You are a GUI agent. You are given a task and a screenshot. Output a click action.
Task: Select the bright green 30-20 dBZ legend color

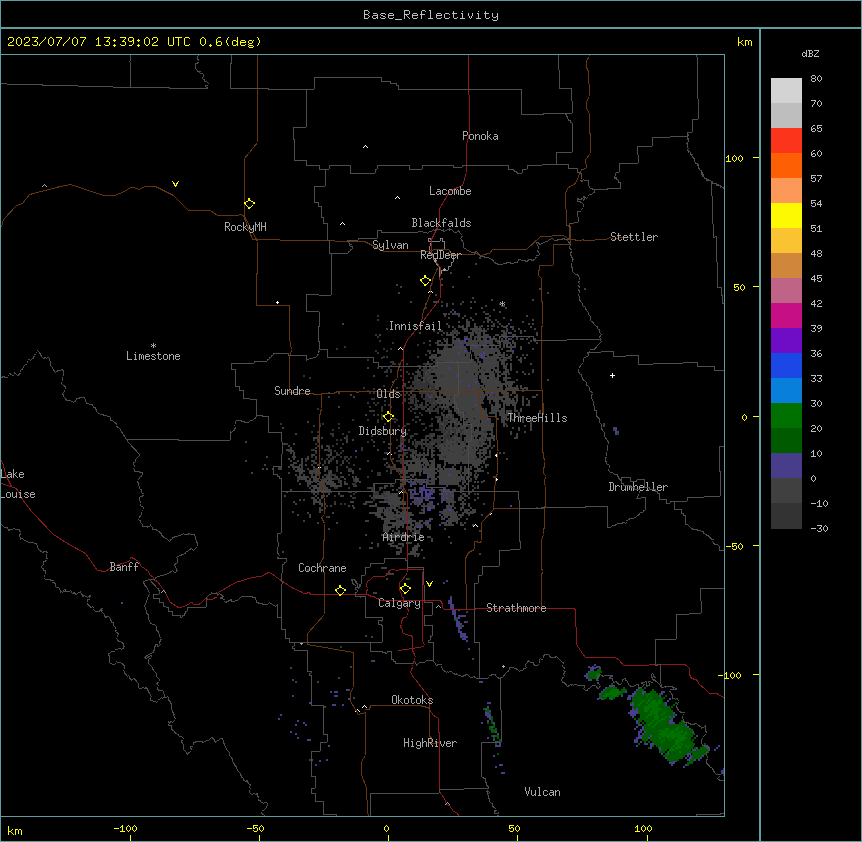click(786, 416)
